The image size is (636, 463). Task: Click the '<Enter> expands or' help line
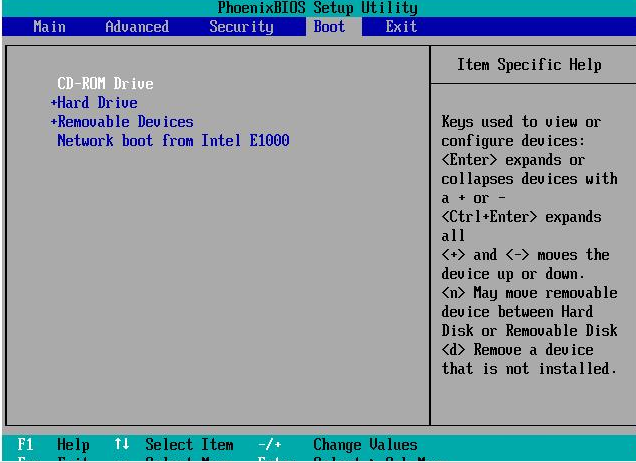(x=513, y=160)
